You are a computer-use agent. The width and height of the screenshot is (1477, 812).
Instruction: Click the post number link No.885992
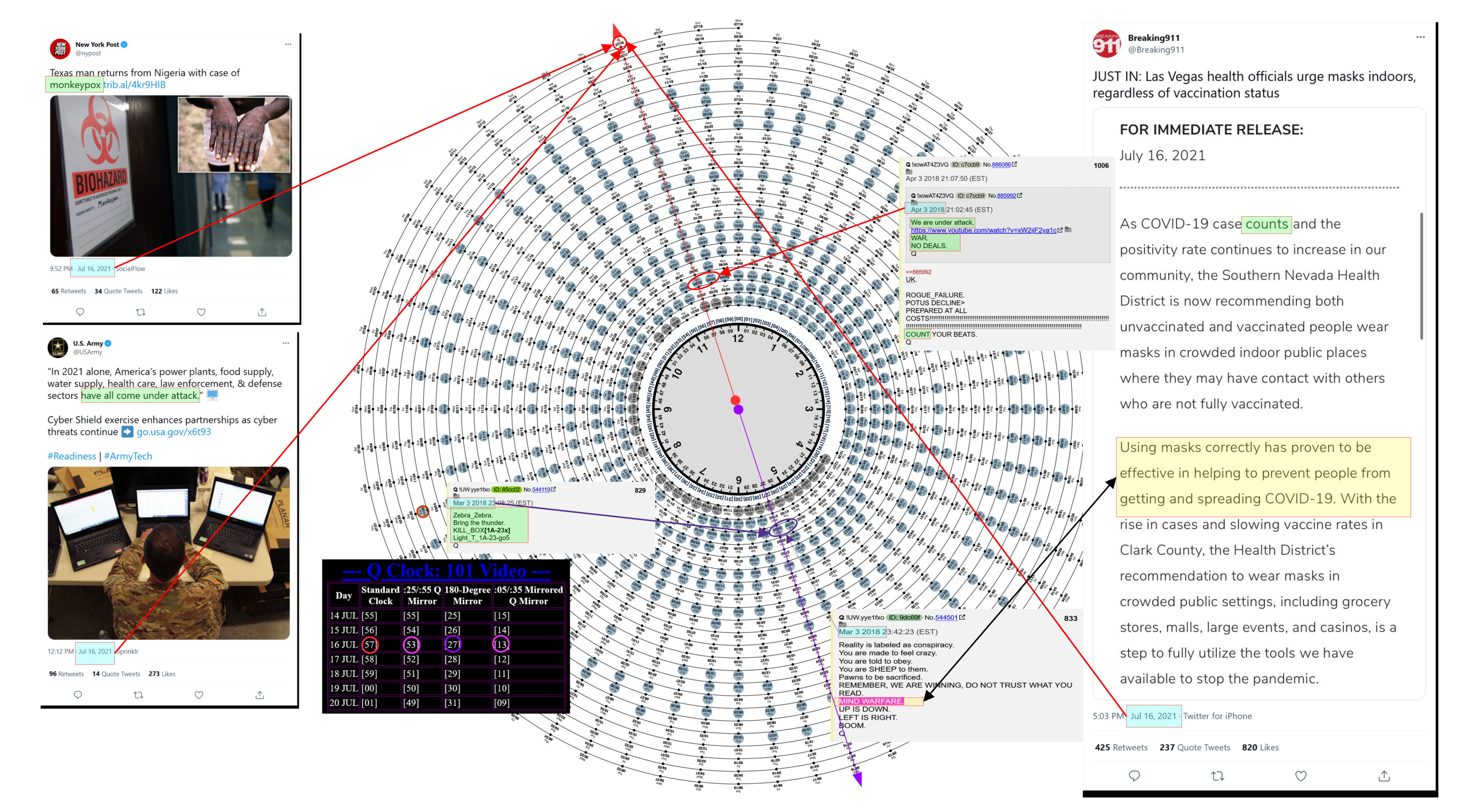tap(1006, 195)
